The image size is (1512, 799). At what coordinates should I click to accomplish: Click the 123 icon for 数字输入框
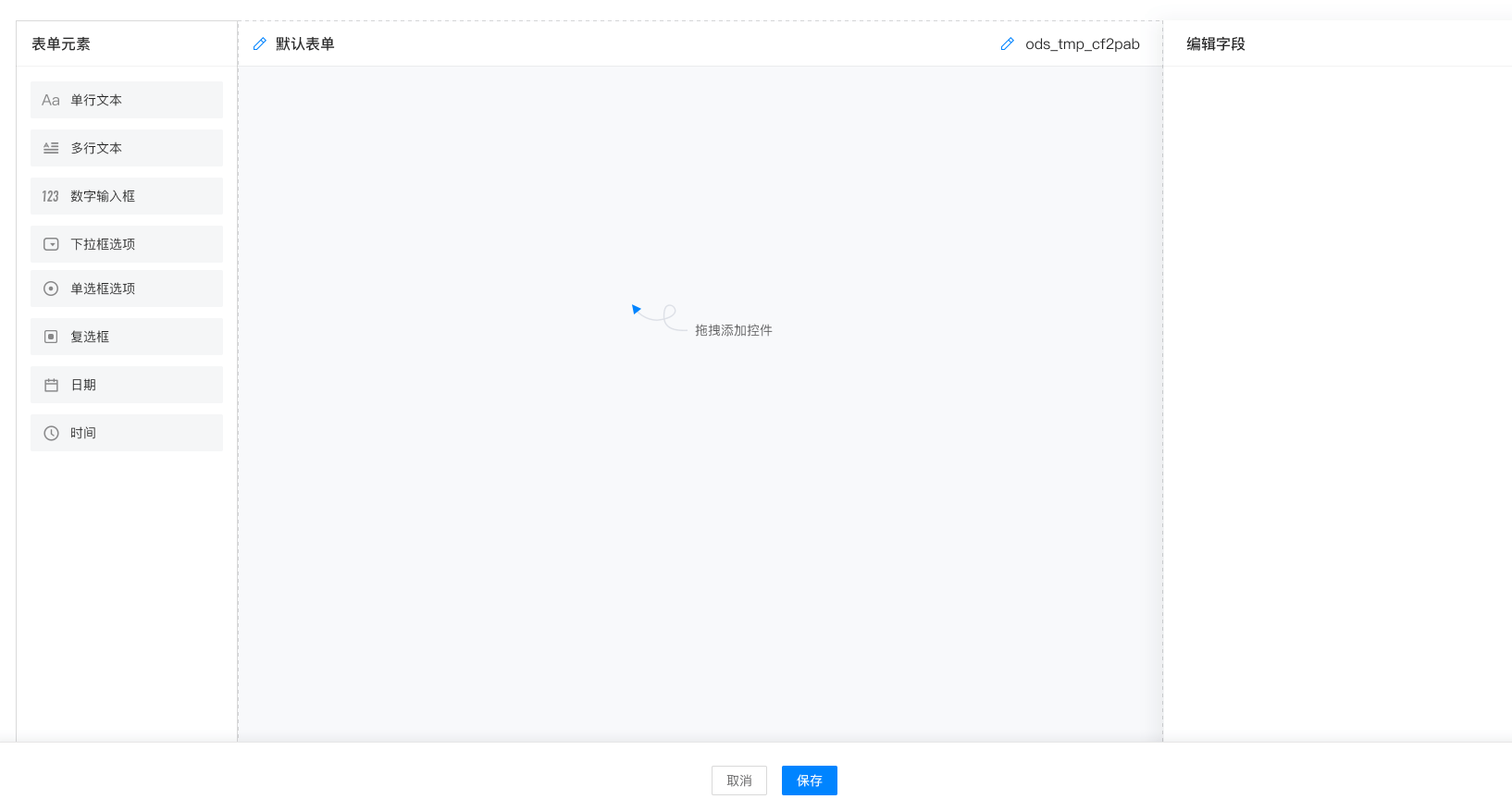coord(51,196)
